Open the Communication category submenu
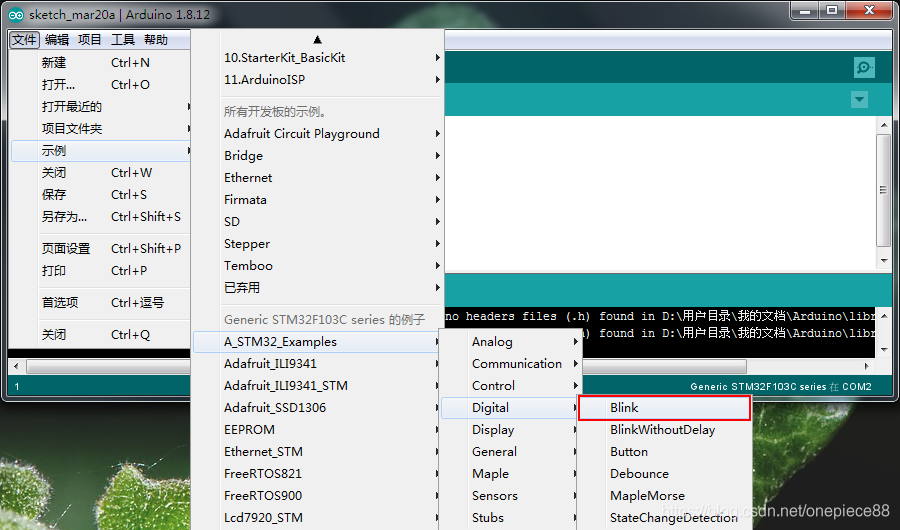This screenshot has width=900, height=530. coord(510,363)
